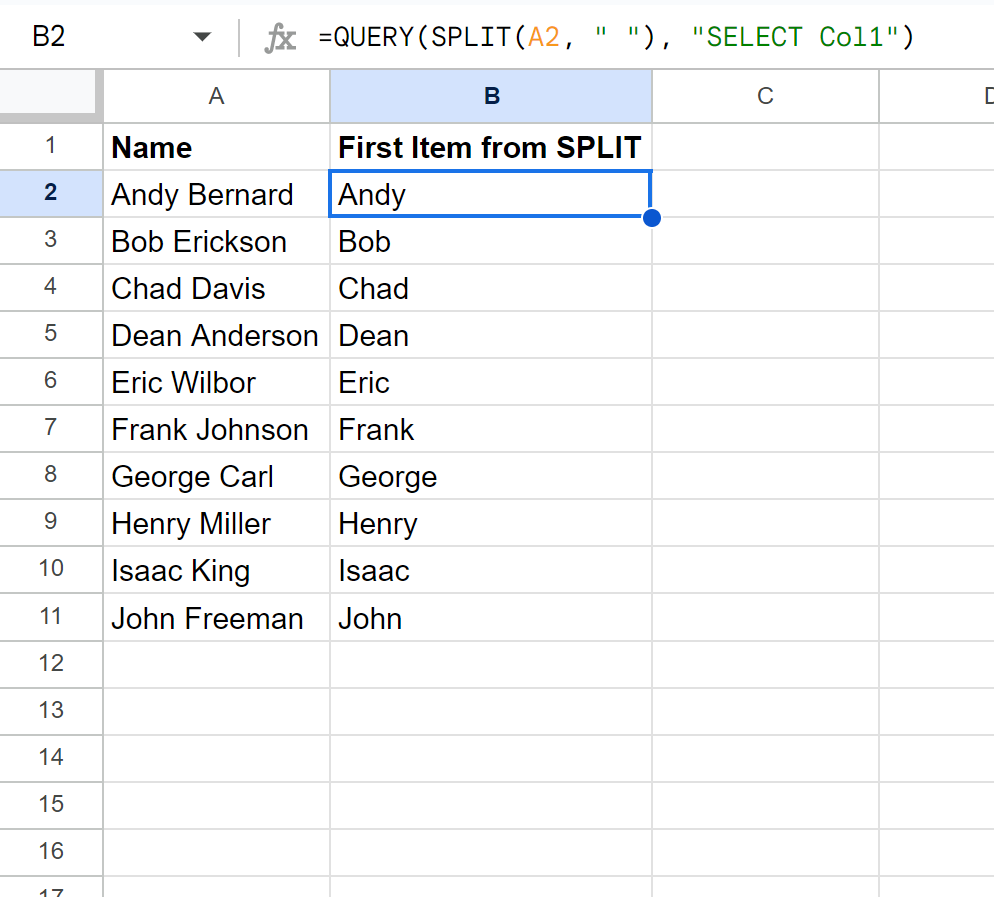Image resolution: width=994 pixels, height=897 pixels.
Task: Click the cell containing Andy Bernard
Action: 216,193
